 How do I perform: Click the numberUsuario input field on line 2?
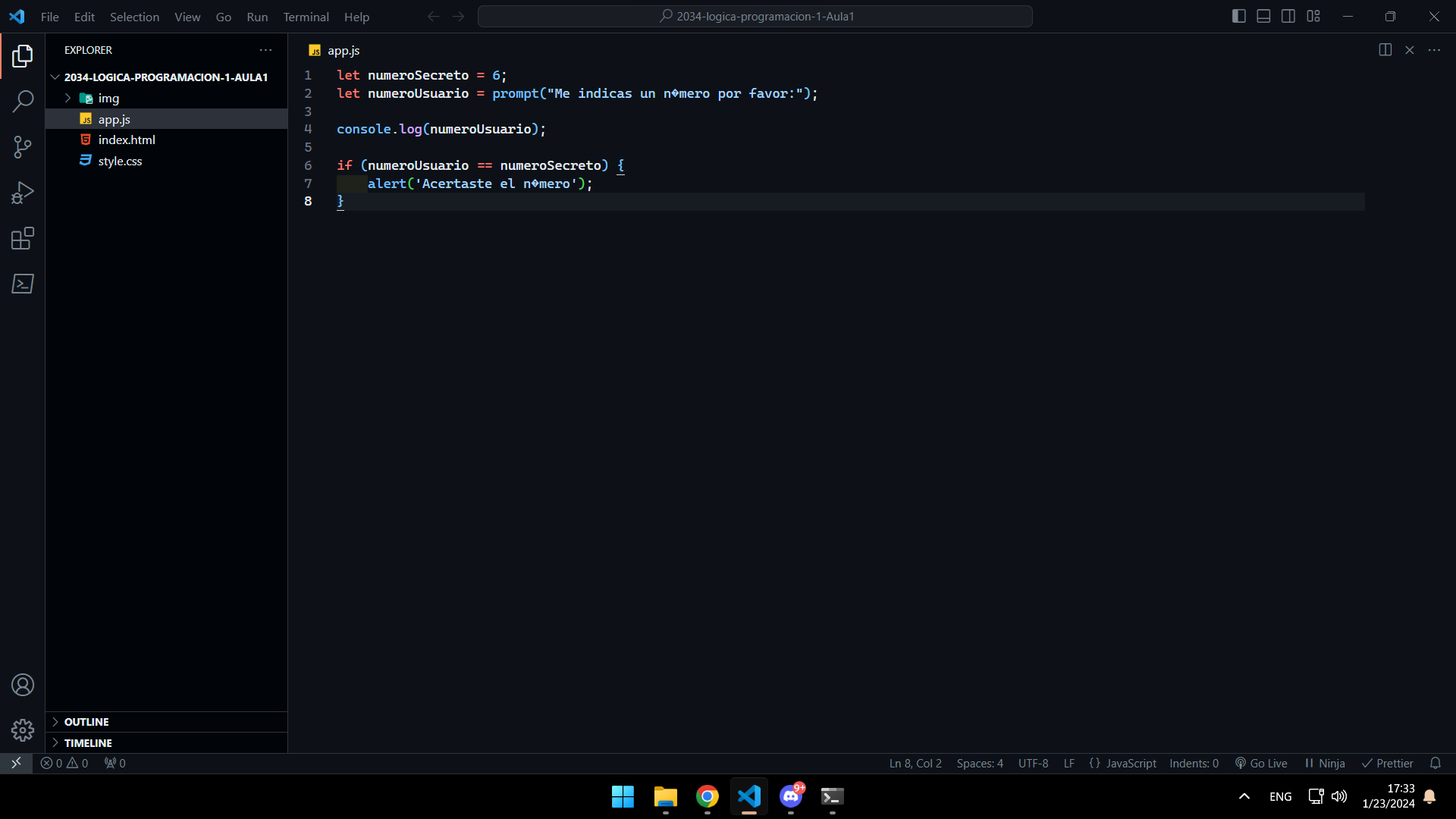(418, 93)
